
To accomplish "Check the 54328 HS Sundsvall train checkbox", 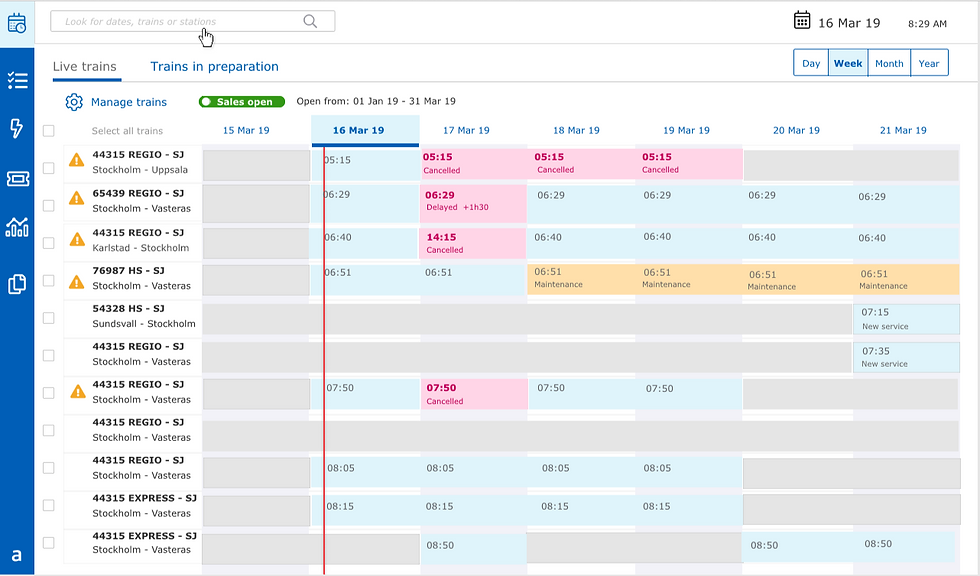I will click(x=49, y=318).
